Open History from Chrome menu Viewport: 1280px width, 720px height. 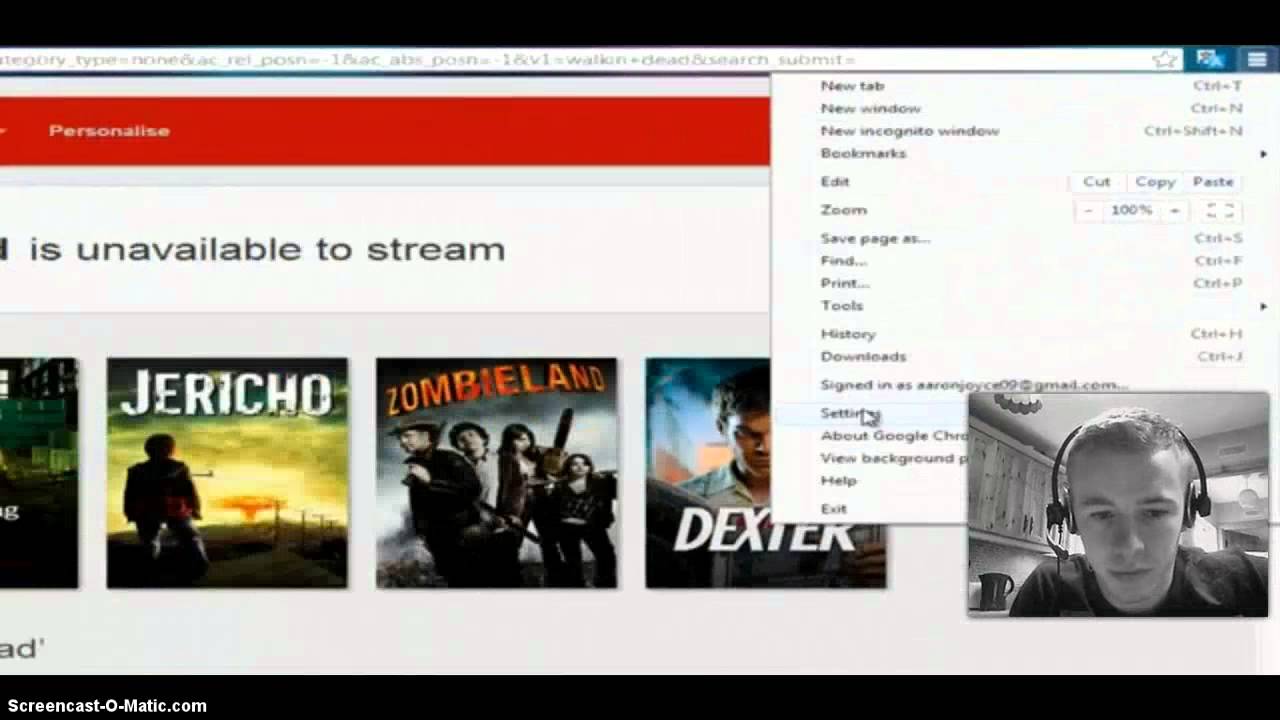tap(1025, 334)
